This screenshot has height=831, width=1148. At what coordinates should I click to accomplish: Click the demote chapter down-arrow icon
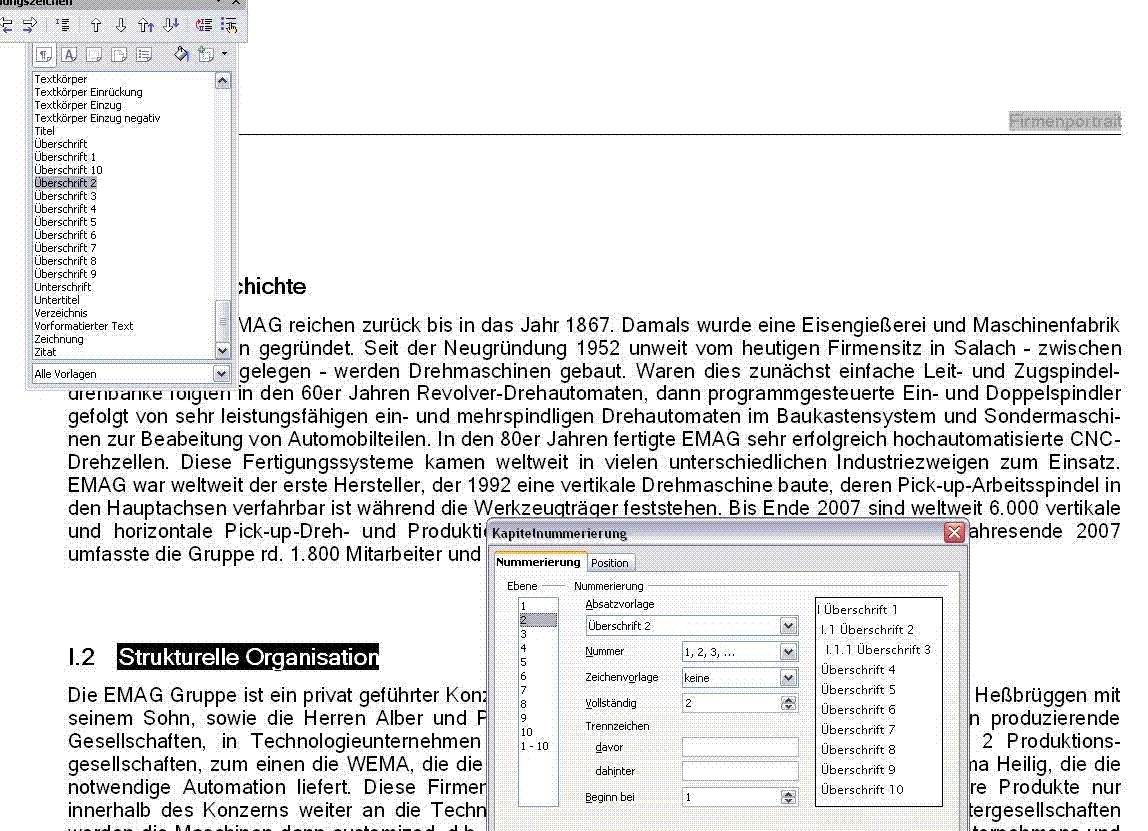pos(121,25)
